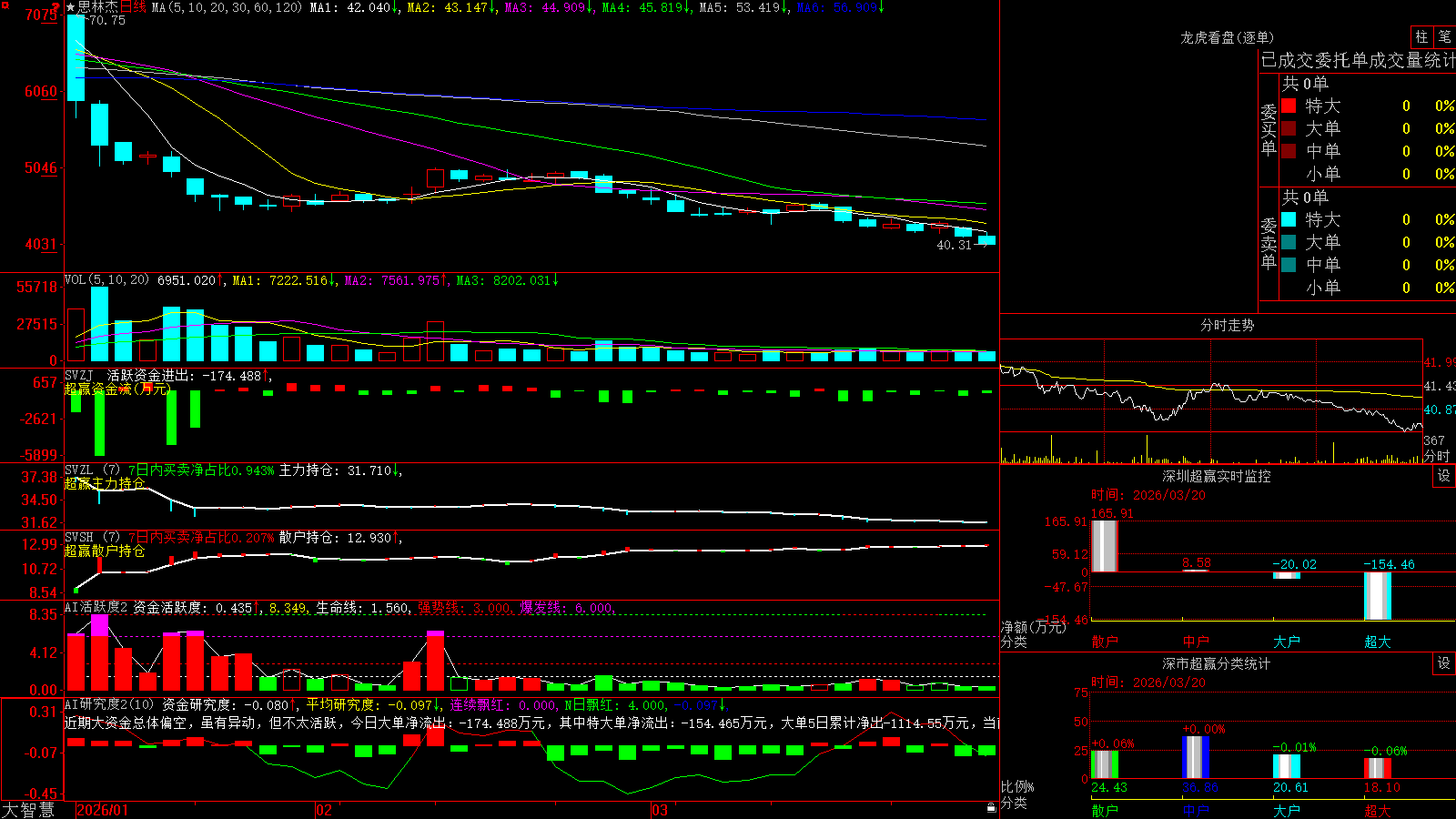Viewport: 1456px width, 819px height.
Task: Click the cyan 超大 label in 实时监控 chart
Action: tap(1378, 642)
